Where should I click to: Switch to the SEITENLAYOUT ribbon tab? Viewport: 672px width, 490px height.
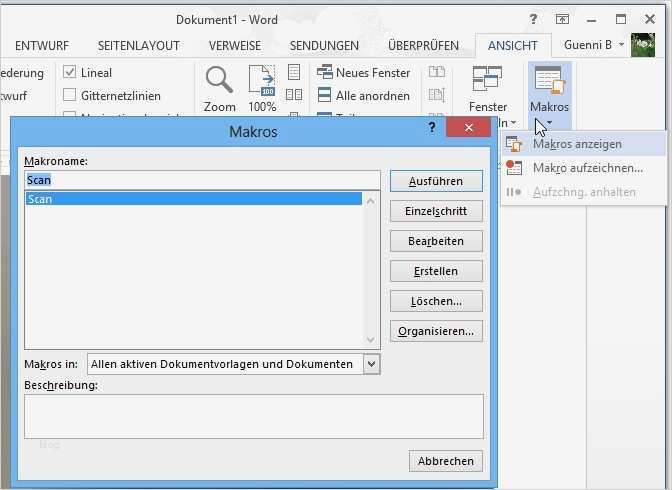(138, 45)
